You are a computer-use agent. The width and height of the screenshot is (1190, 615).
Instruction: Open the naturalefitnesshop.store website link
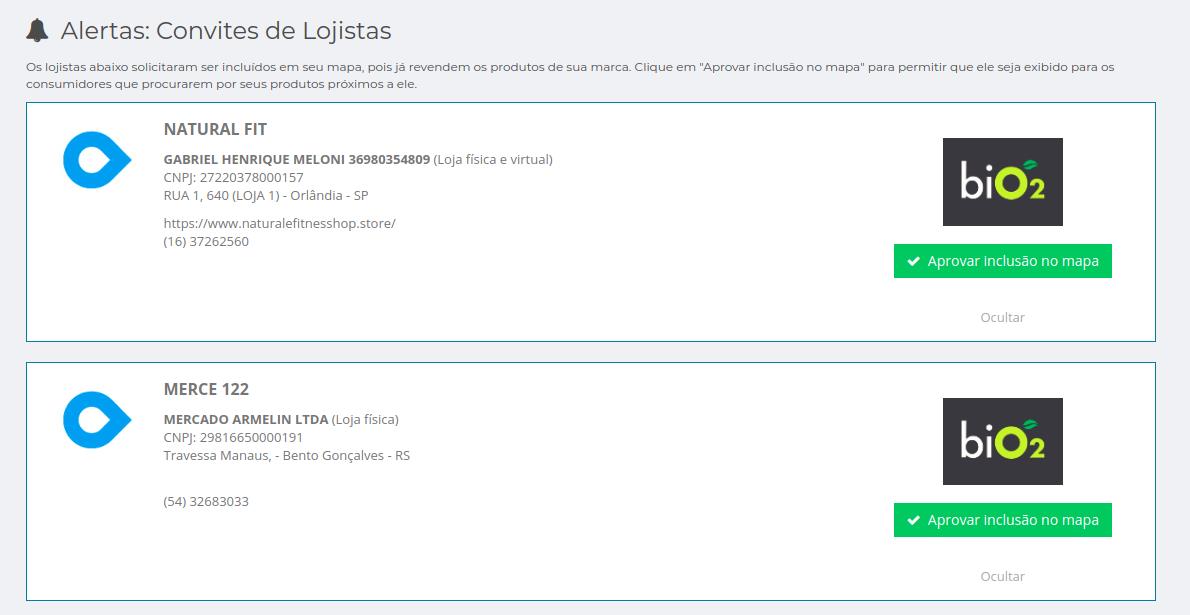tap(279, 223)
